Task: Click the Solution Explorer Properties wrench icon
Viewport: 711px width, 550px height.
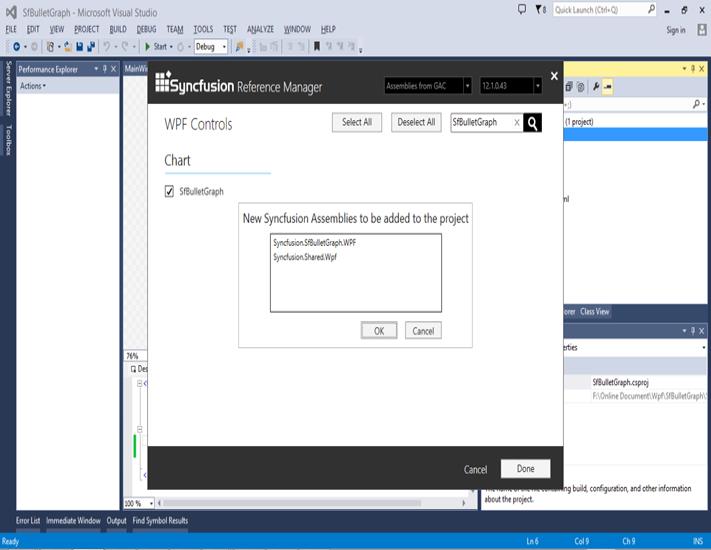Action: point(596,87)
